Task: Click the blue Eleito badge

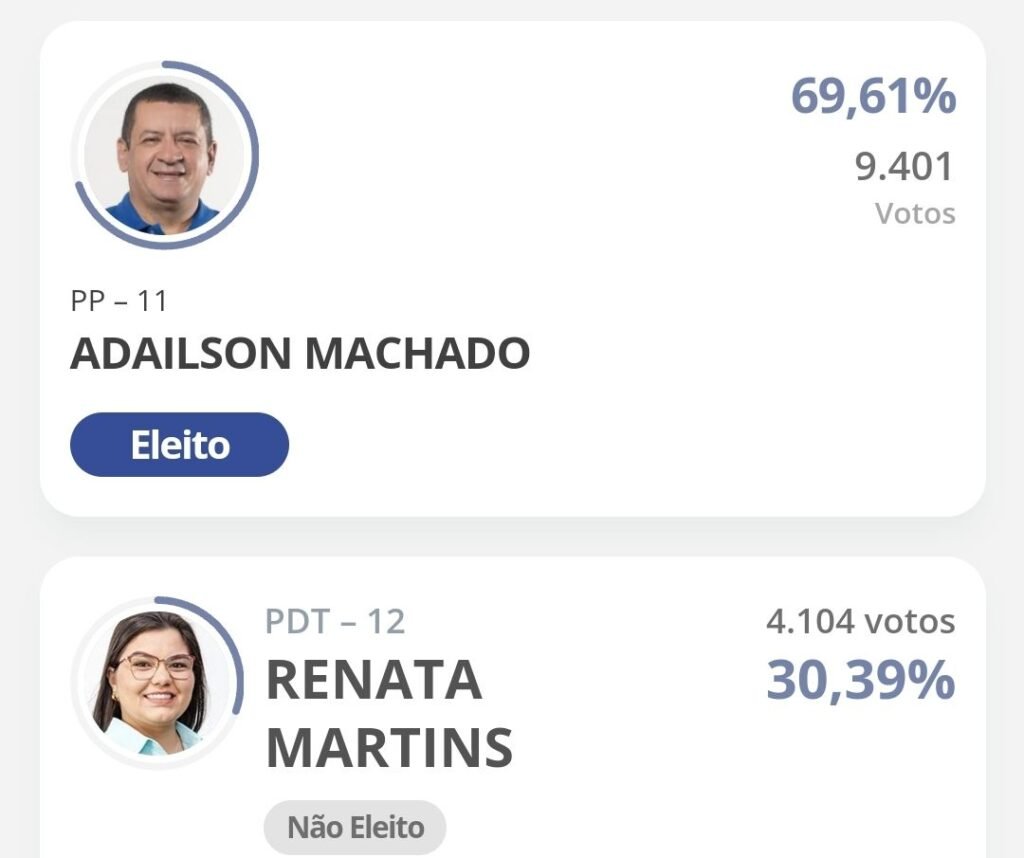Action: (179, 445)
